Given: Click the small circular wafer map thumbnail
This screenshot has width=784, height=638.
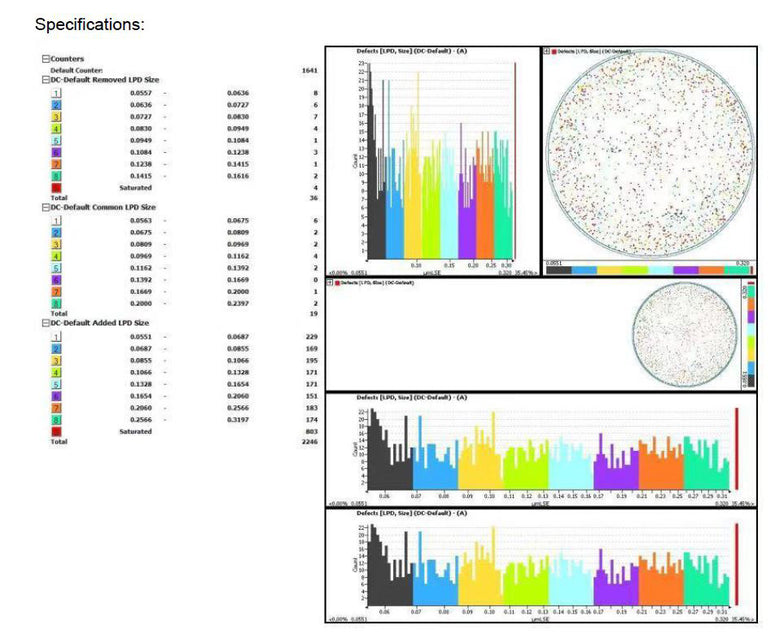Looking at the screenshot, I should (x=685, y=335).
